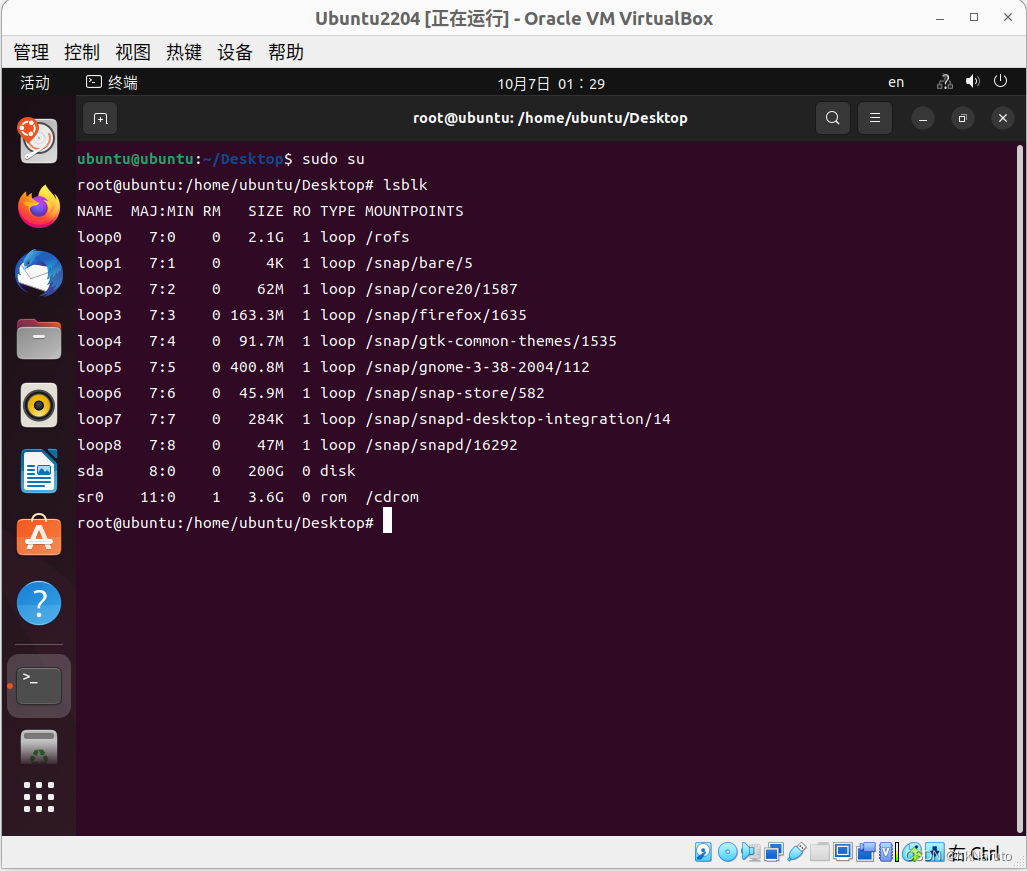1027x871 pixels.
Task: Open the 设备 menu
Action: coord(235,52)
